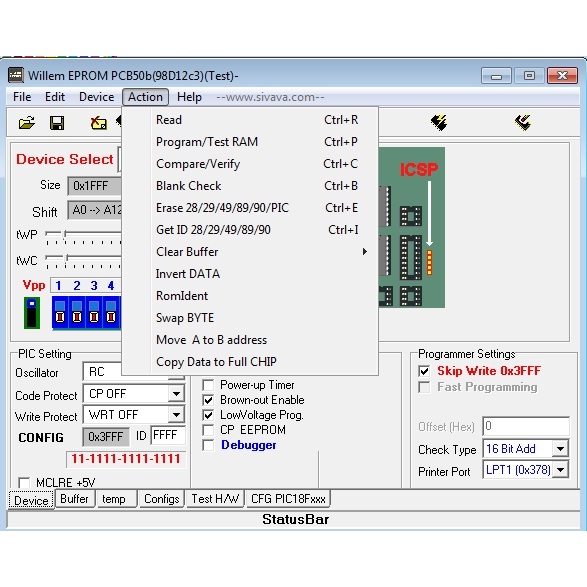Open the Write Protect dropdown
The width and height of the screenshot is (587, 587).
(176, 415)
